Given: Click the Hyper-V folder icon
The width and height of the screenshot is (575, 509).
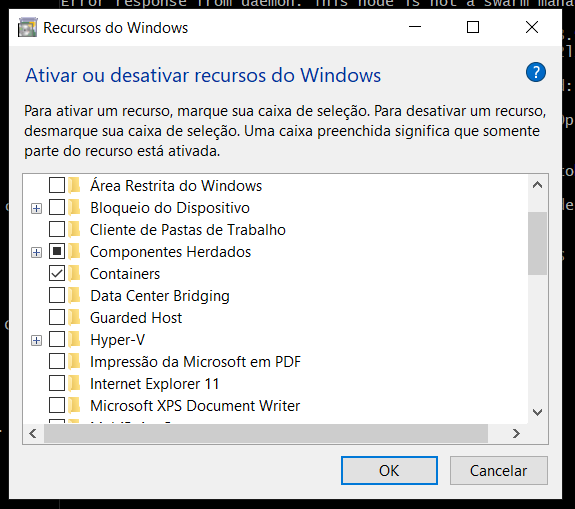Looking at the screenshot, I should tap(75, 339).
